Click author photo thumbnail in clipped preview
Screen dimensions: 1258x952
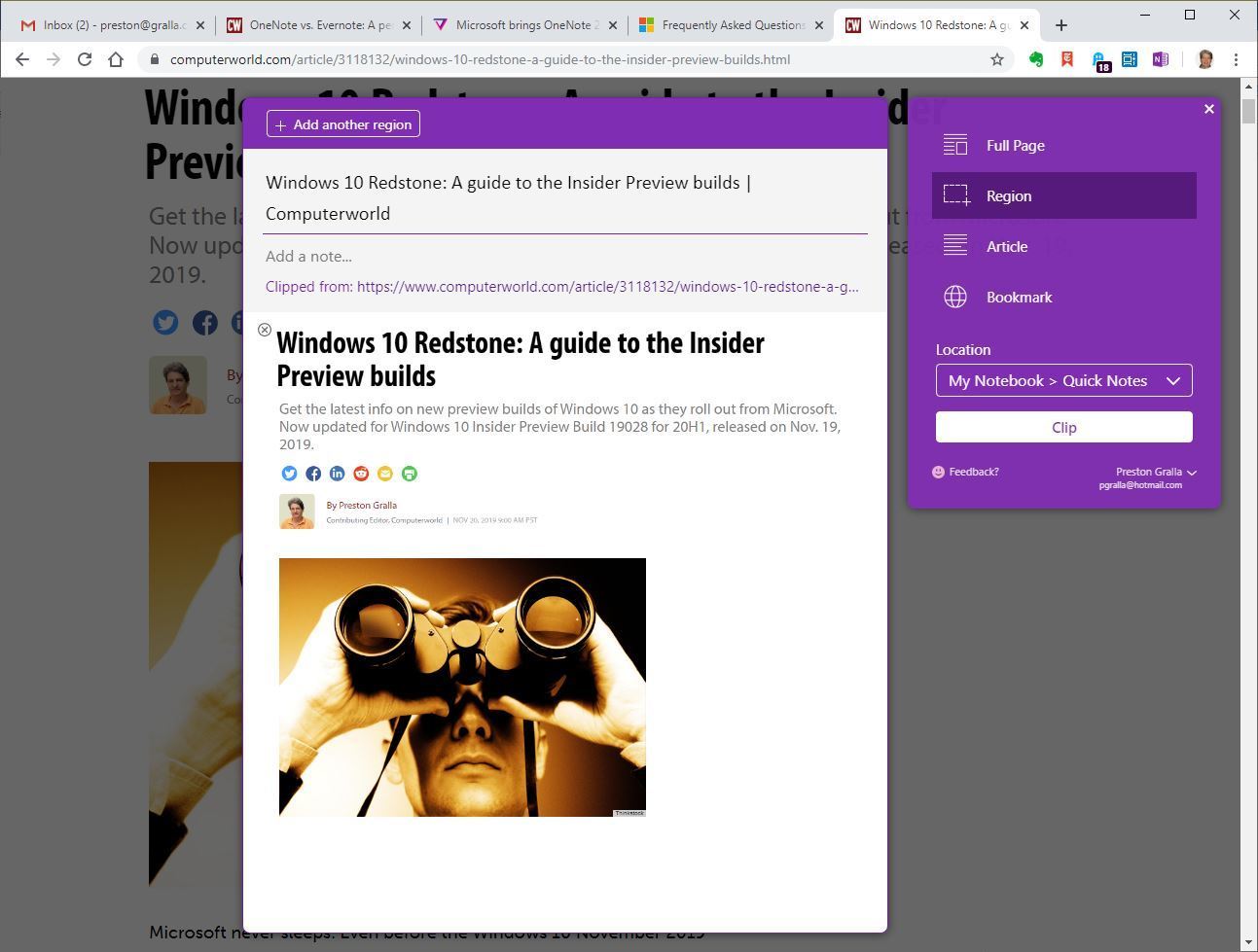tap(297, 511)
